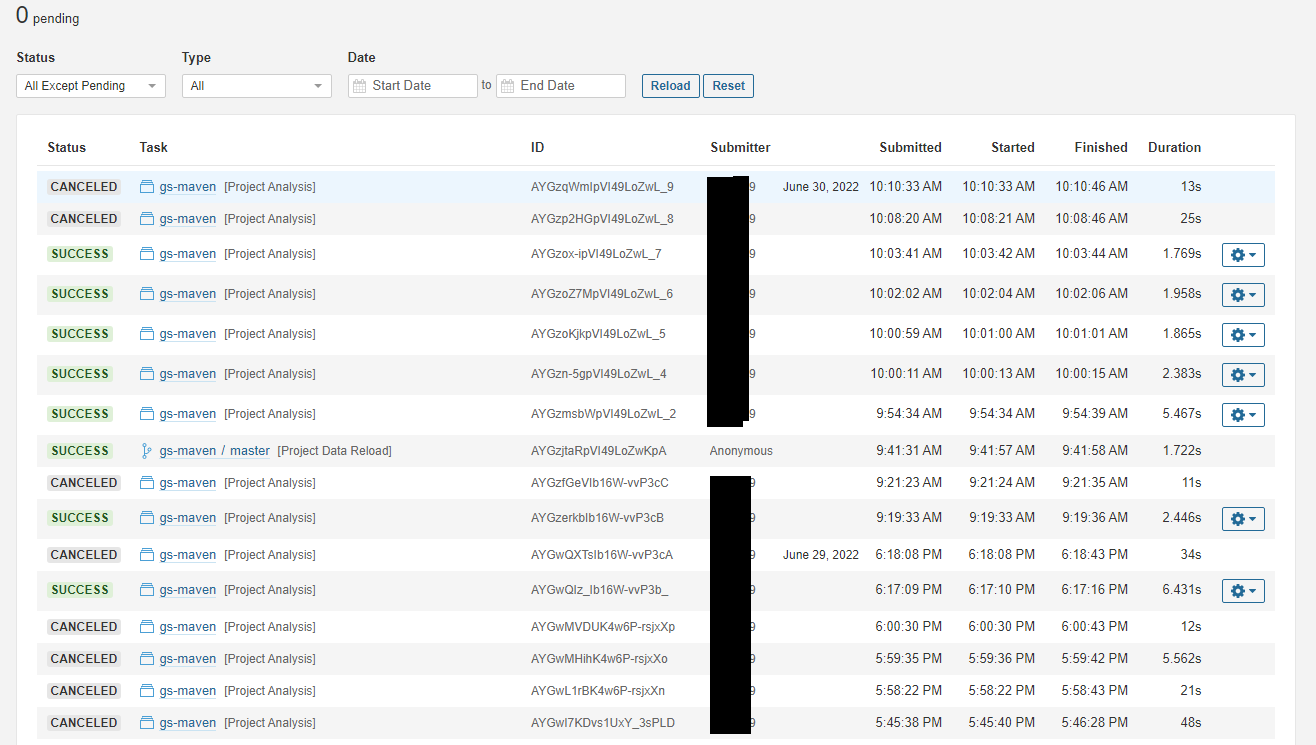Click the Reset button

728,86
